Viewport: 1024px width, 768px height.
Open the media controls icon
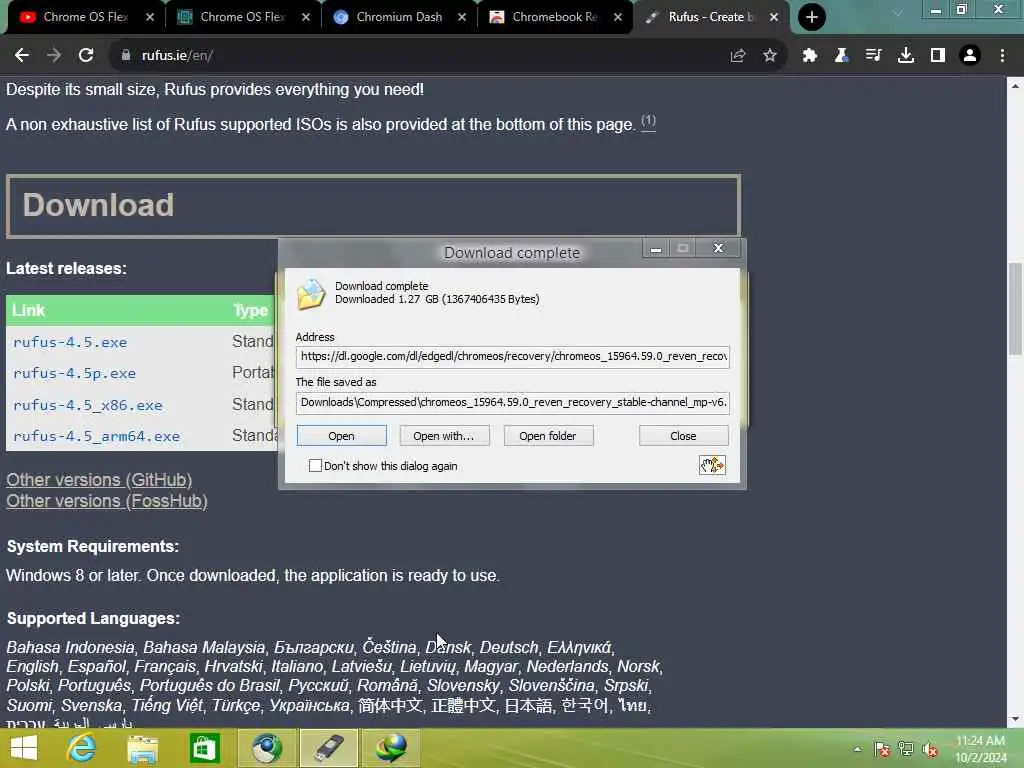coord(873,56)
